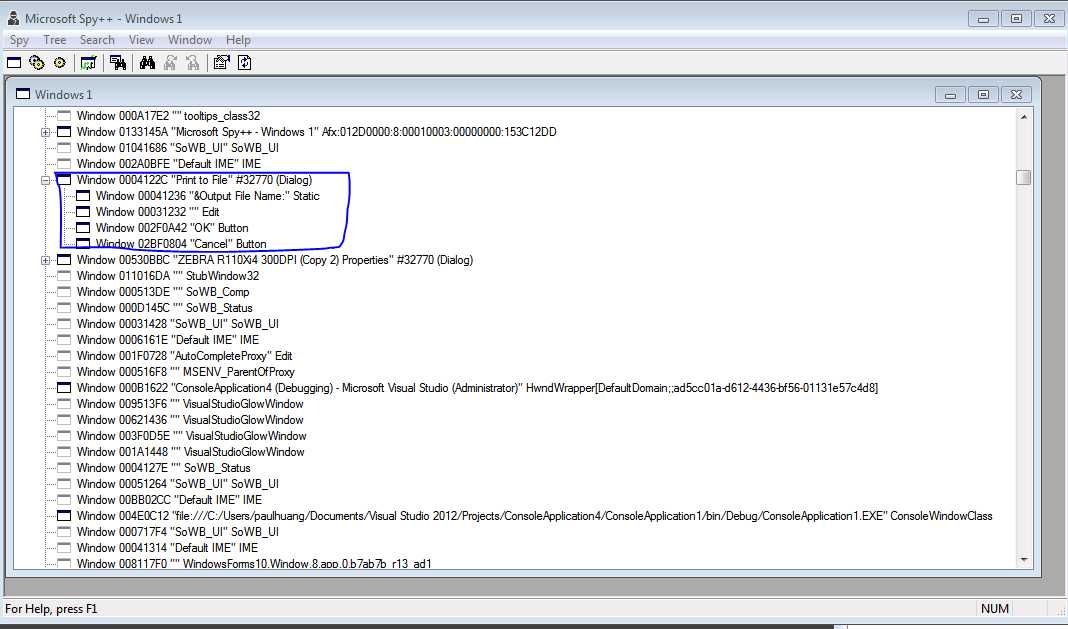Click the Spy++ application icon in title bar
The width and height of the screenshot is (1068, 629).
point(13,18)
